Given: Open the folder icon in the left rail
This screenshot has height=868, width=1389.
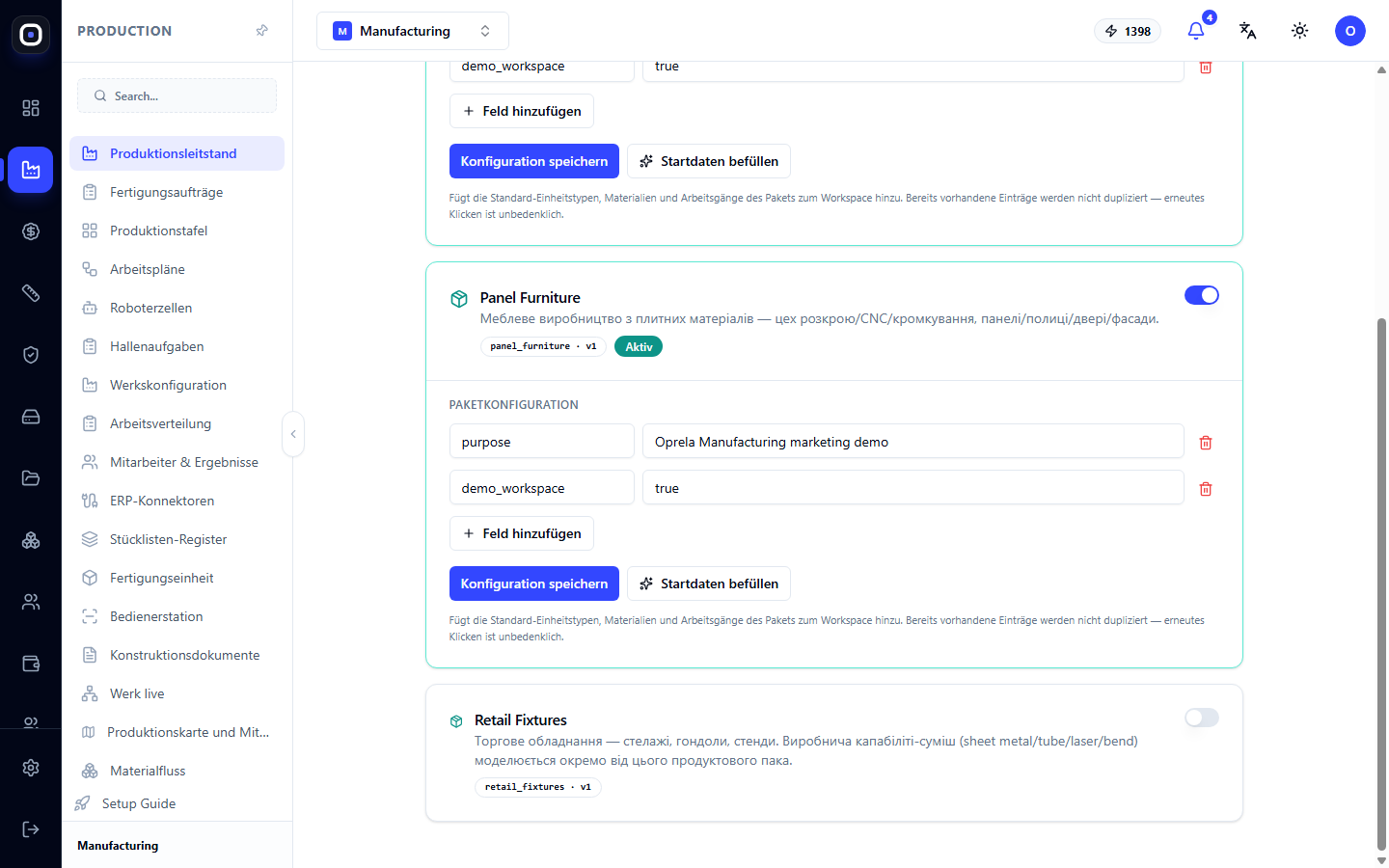Looking at the screenshot, I should point(31,478).
